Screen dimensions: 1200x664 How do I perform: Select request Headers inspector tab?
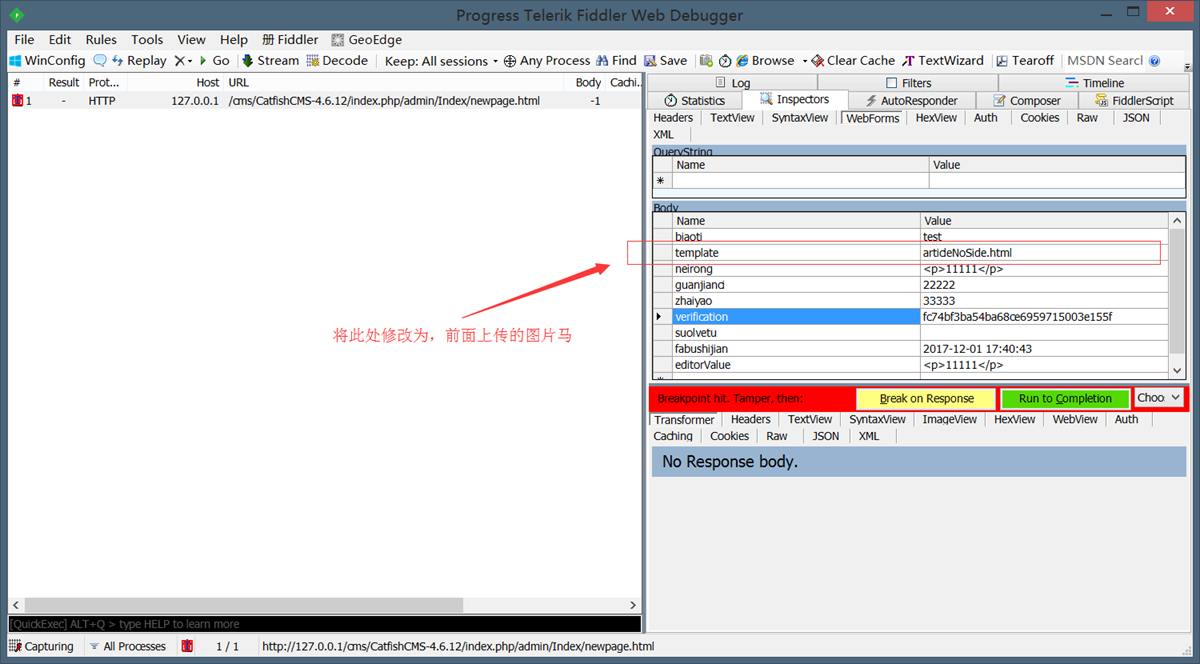point(673,118)
